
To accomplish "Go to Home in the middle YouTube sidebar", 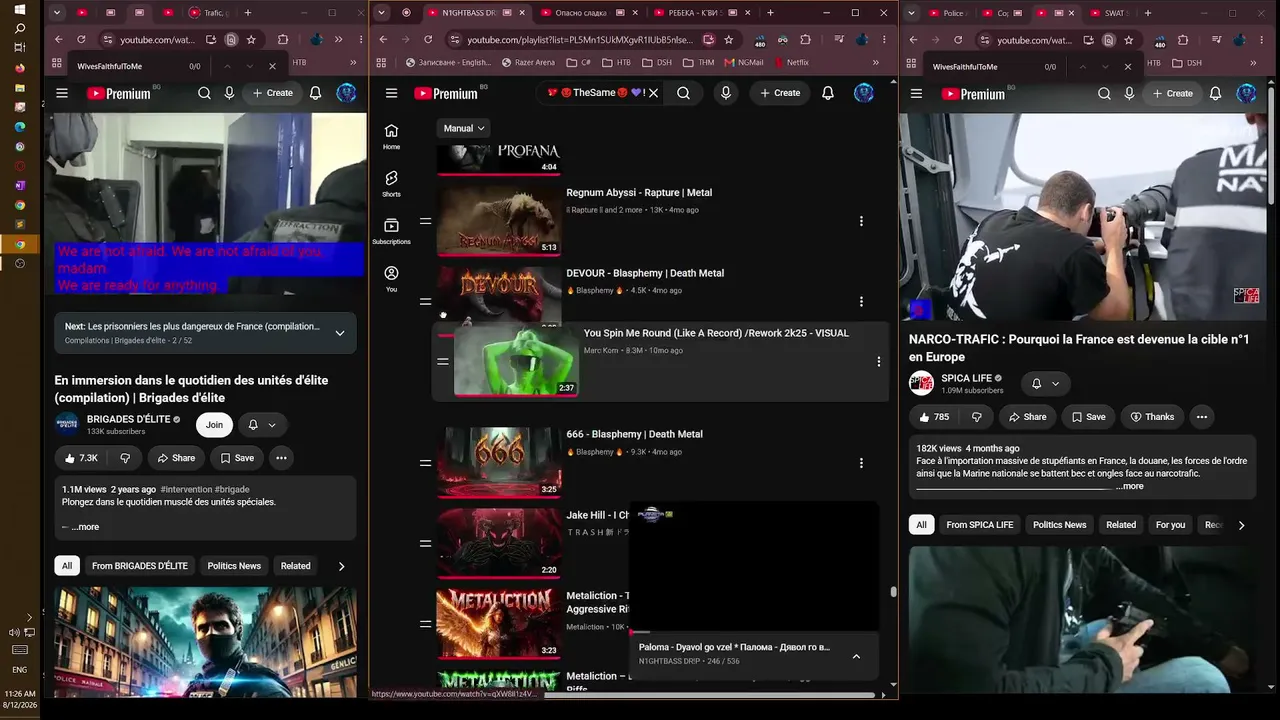I will 391,136.
